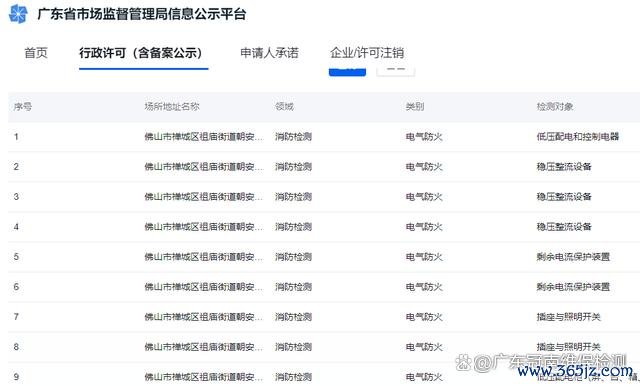The height and width of the screenshot is (386, 640).
Task: Click the address cell in row 7
Action: tap(204, 317)
